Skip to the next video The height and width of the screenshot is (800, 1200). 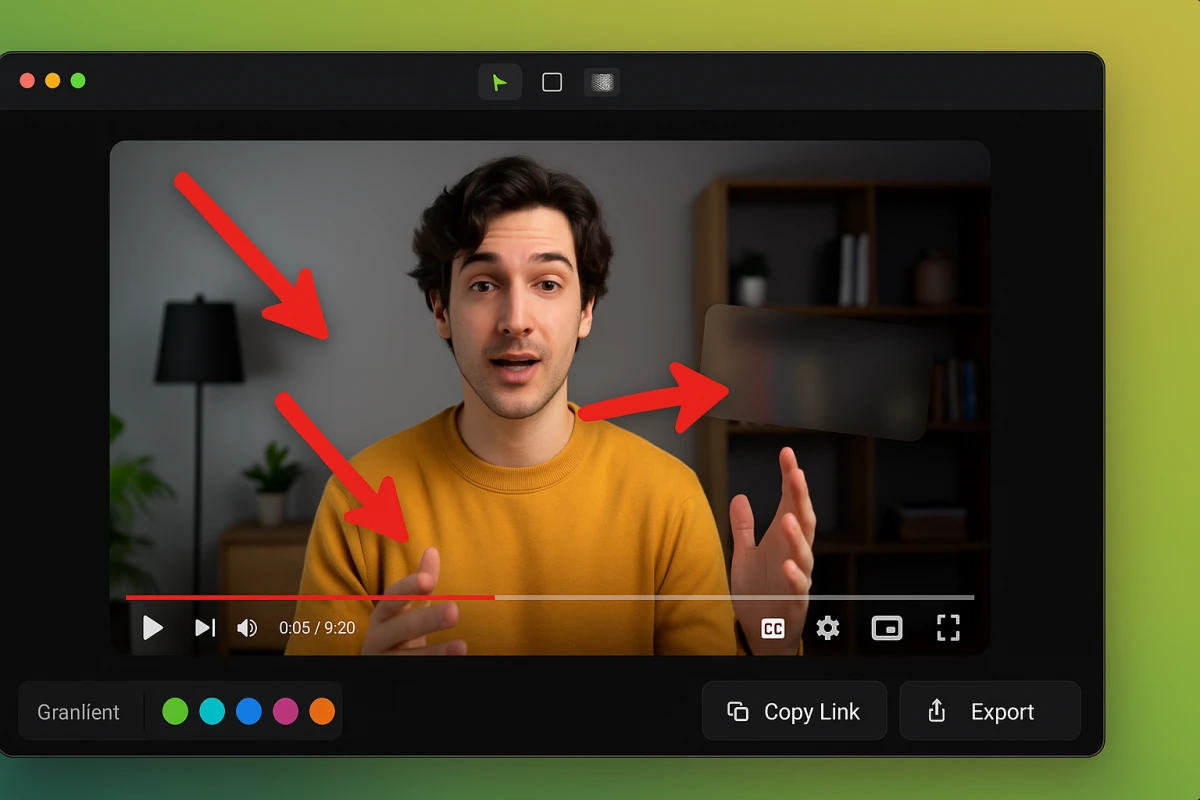tap(204, 628)
